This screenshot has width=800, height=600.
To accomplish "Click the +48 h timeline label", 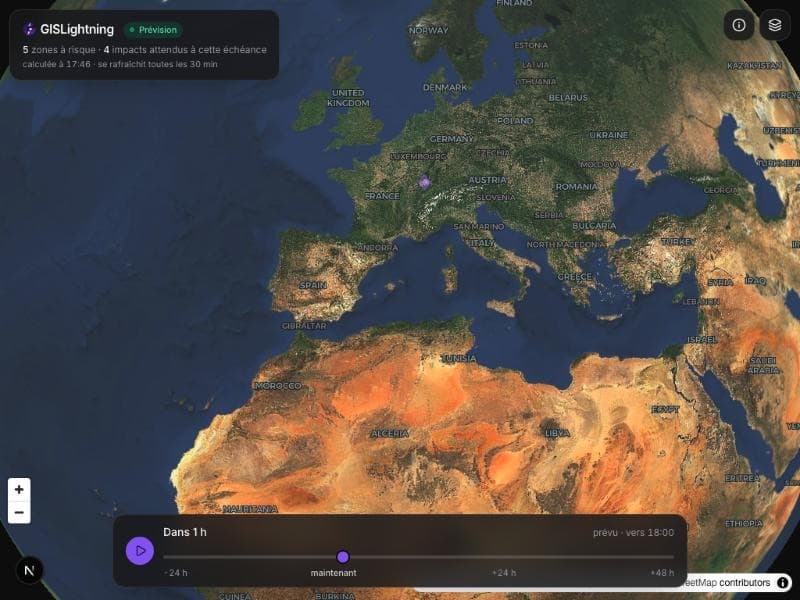I will [x=662, y=572].
